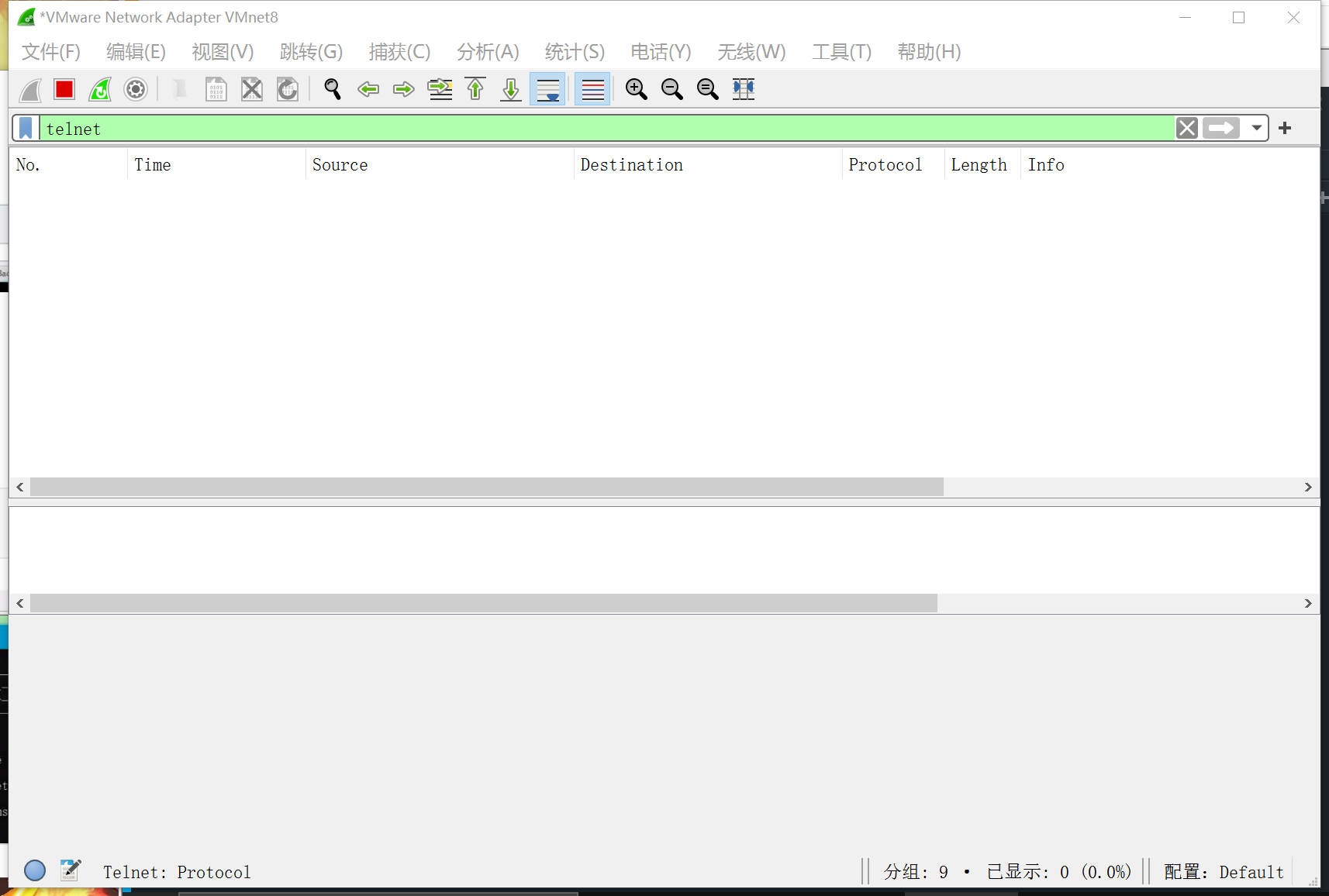Sort by the Time column header
Image resolution: width=1329 pixels, height=896 pixels.
(x=216, y=164)
